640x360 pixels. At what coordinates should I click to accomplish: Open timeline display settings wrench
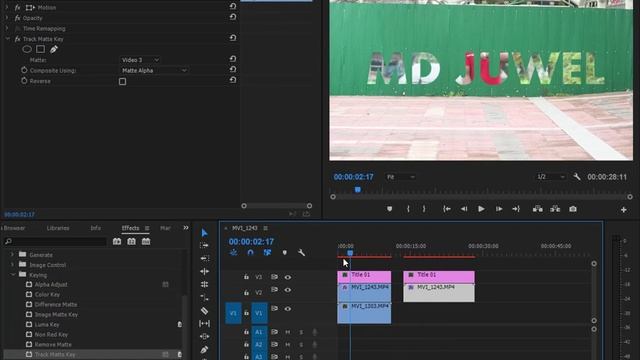coord(302,253)
